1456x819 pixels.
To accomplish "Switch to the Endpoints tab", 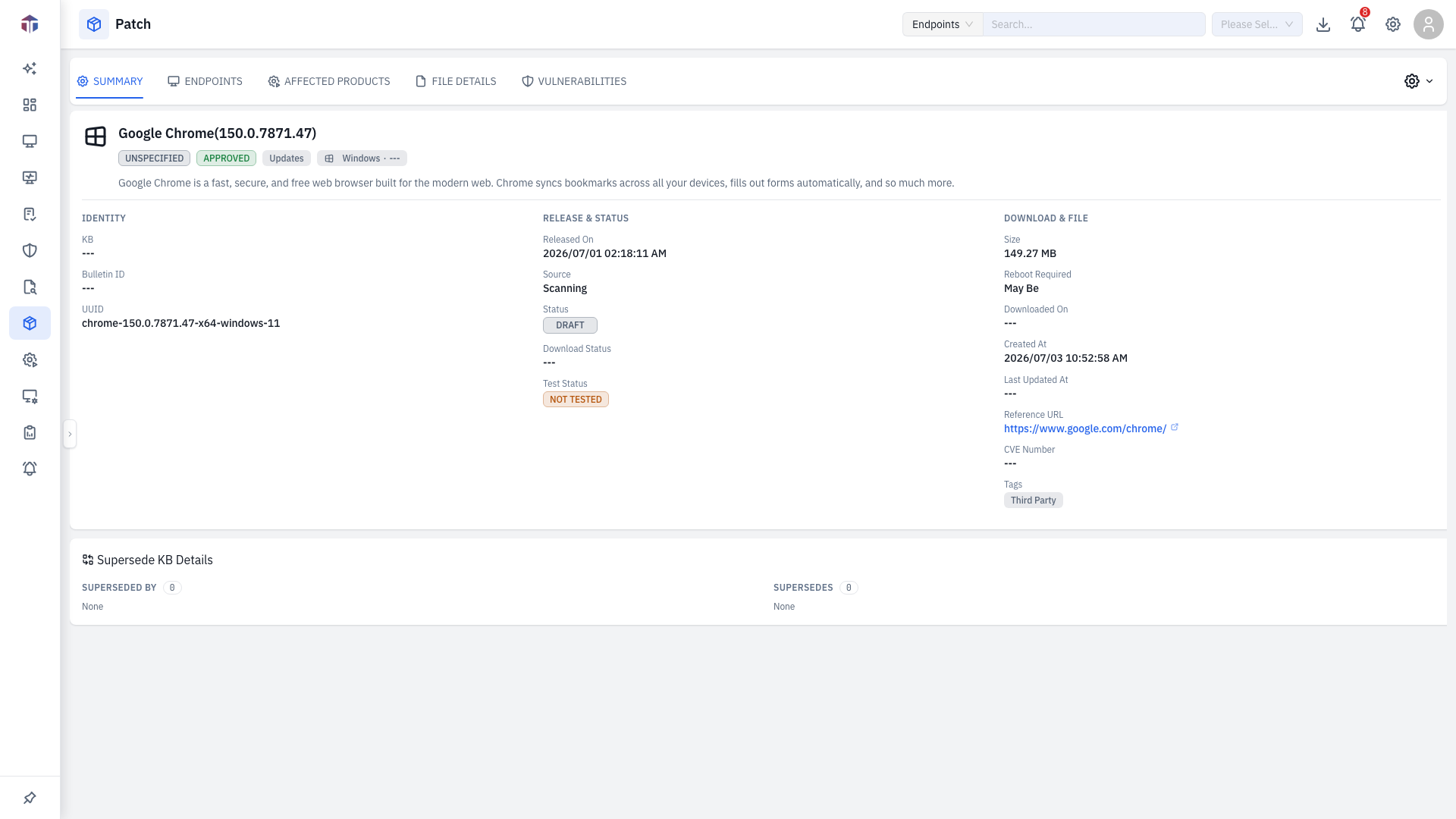I will pyautogui.click(x=205, y=81).
